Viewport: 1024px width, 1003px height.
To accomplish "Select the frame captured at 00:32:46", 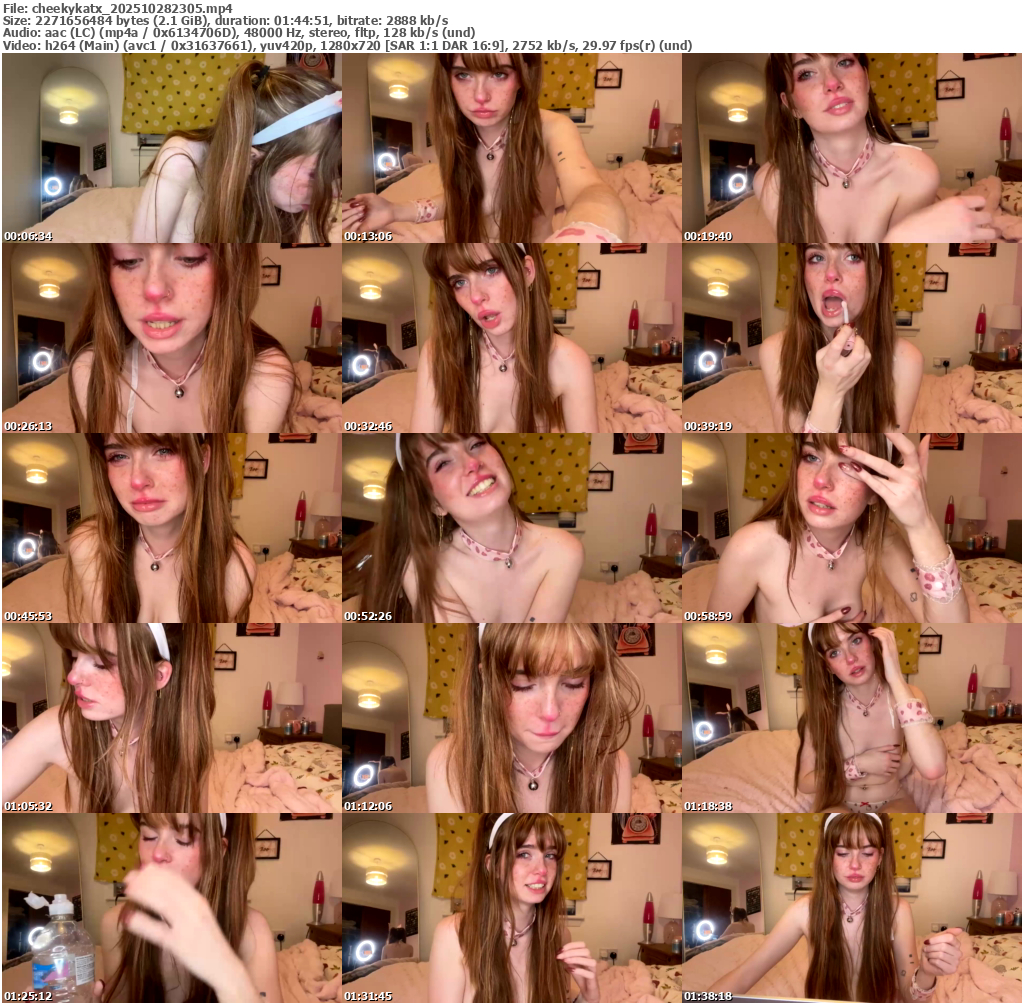I will tap(512, 338).
